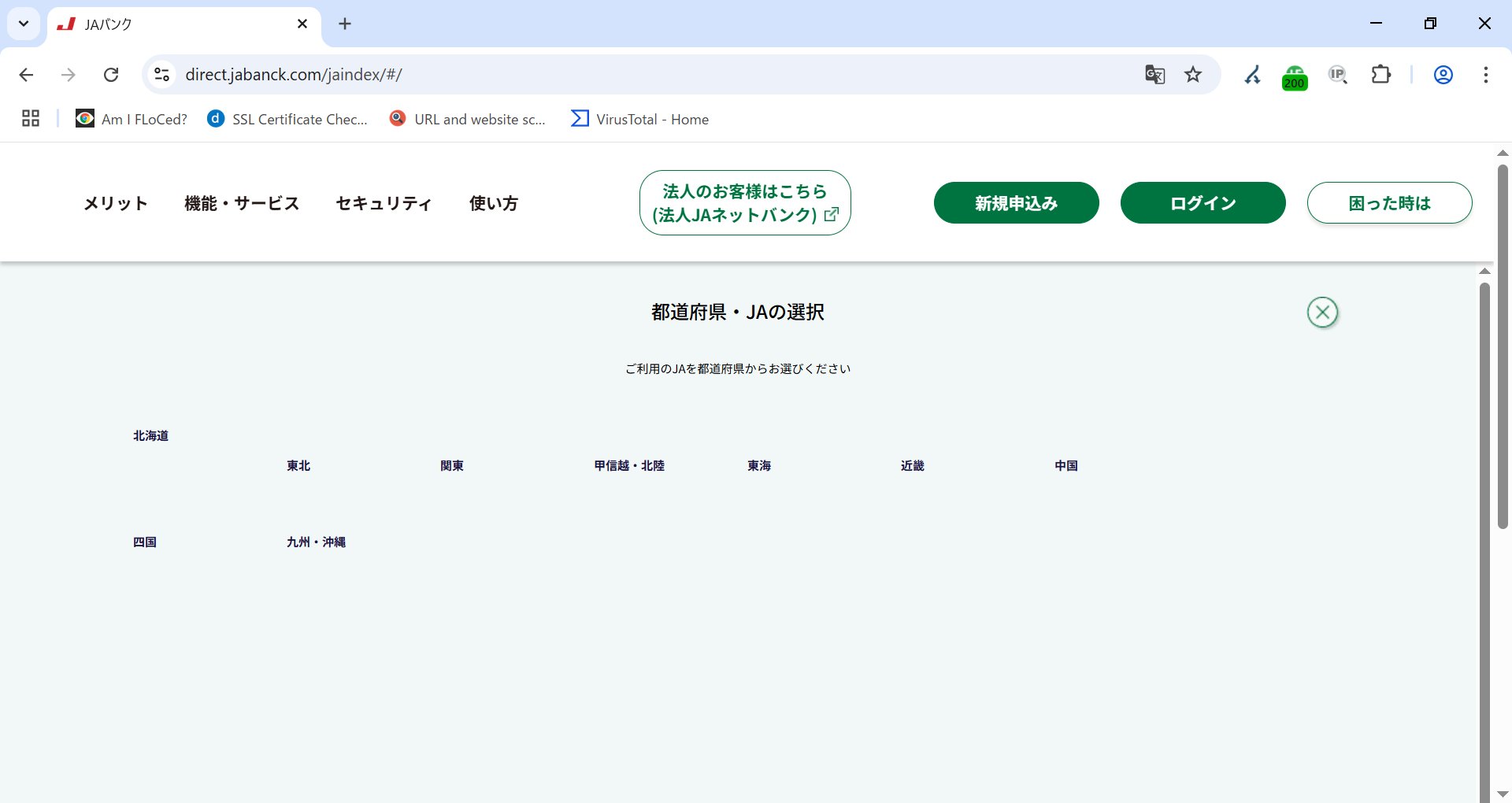
Task: Reload the page
Action: click(x=111, y=75)
